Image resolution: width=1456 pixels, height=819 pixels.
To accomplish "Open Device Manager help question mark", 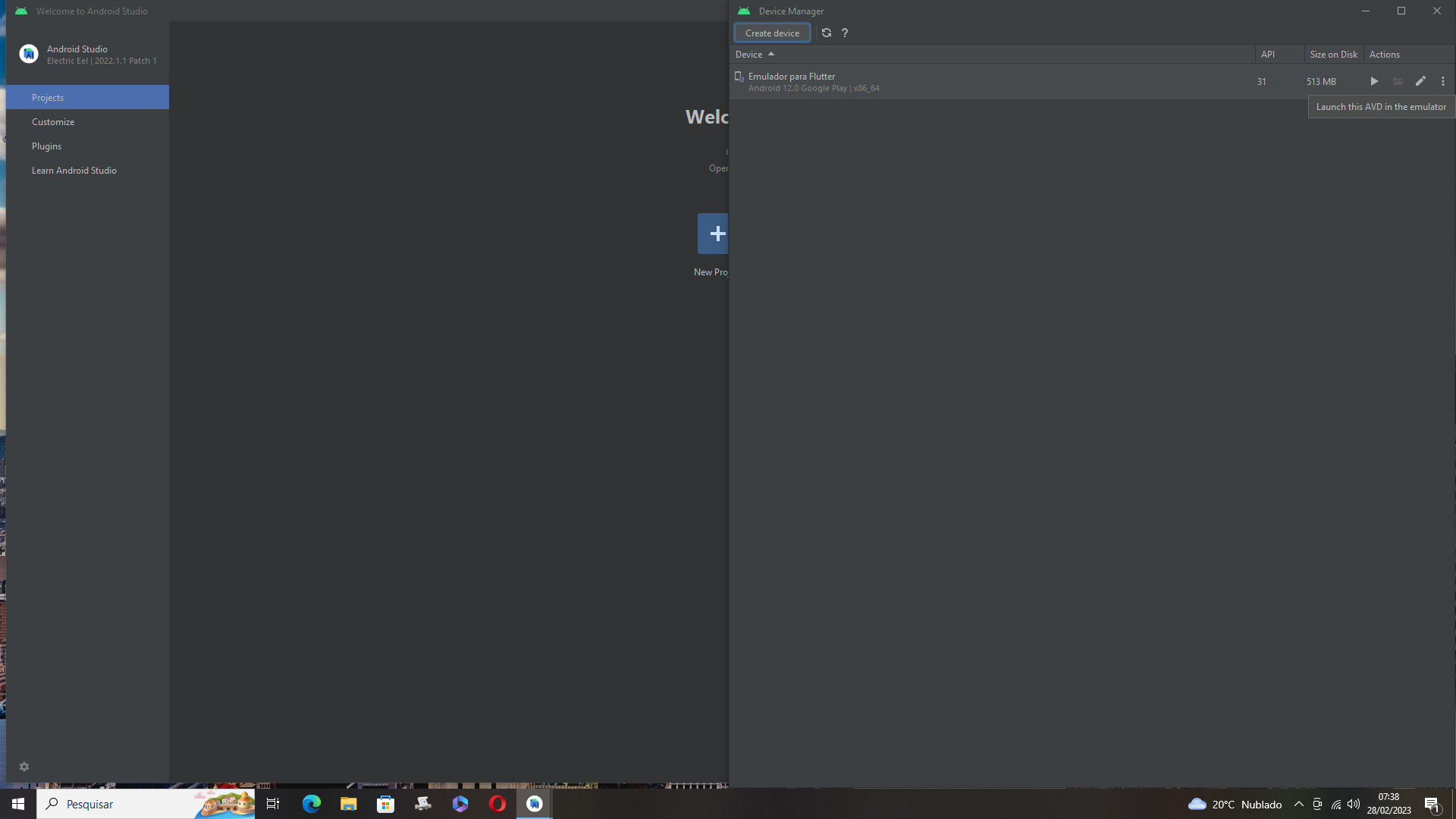I will click(845, 33).
